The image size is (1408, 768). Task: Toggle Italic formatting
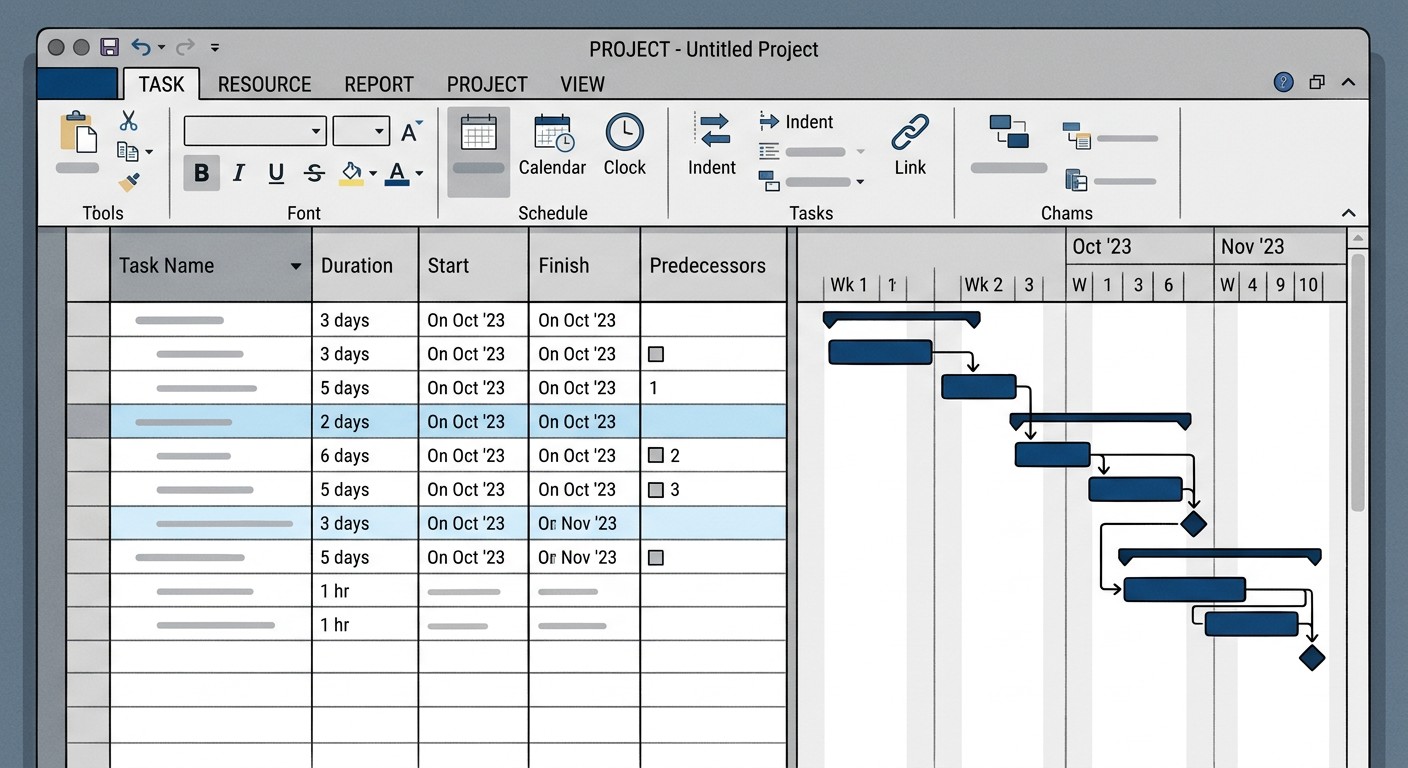239,173
